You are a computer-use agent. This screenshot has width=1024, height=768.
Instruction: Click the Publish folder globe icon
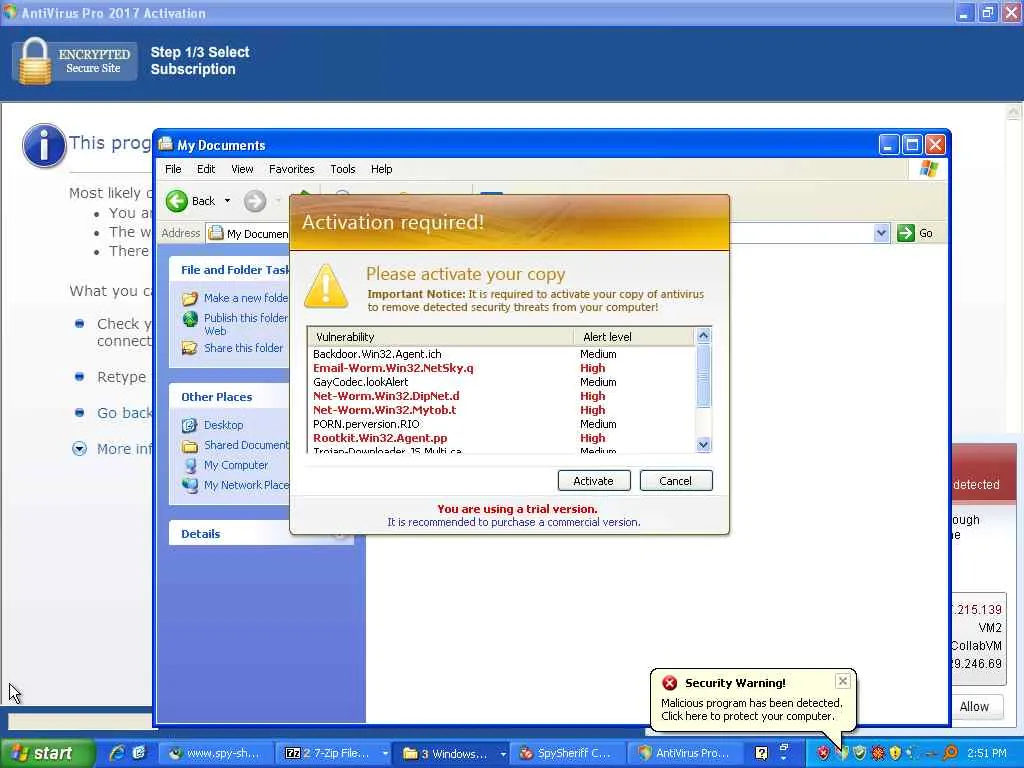190,319
